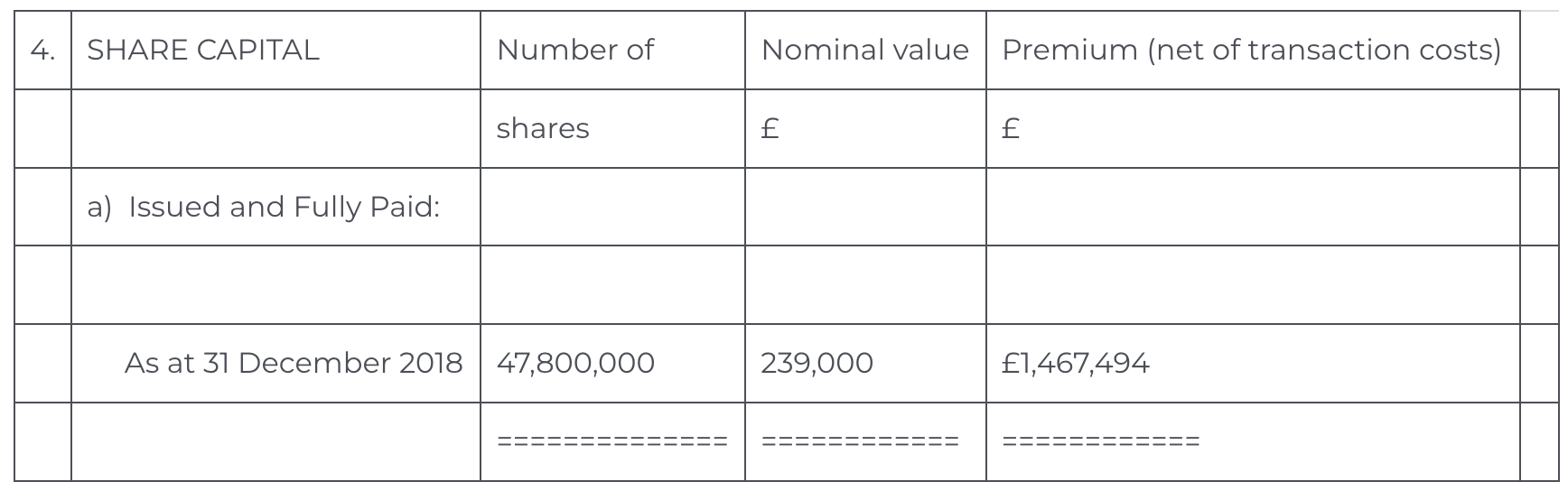
Task: Click empty Nominal value cell in Issued and Fully Paid row
Action: click(x=865, y=207)
